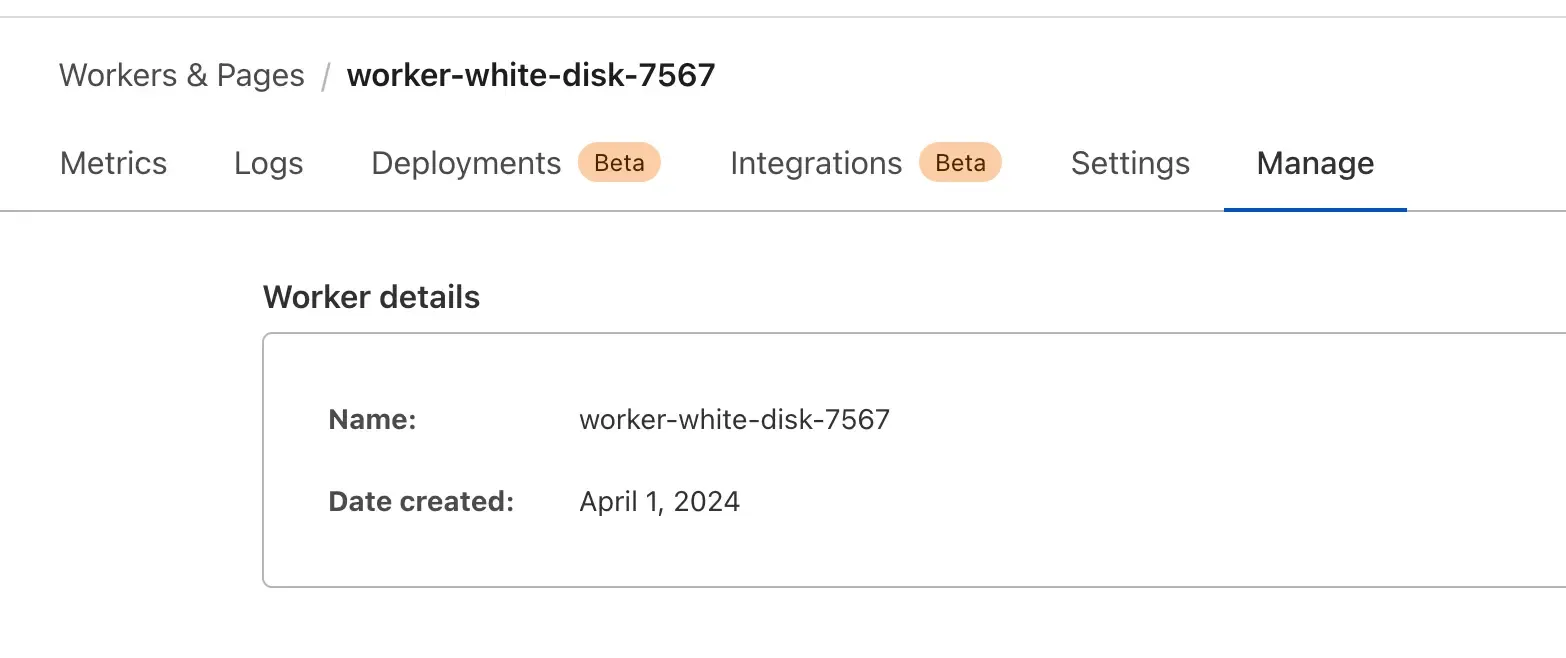Click the Beta badge beside Integrations

tap(960, 163)
